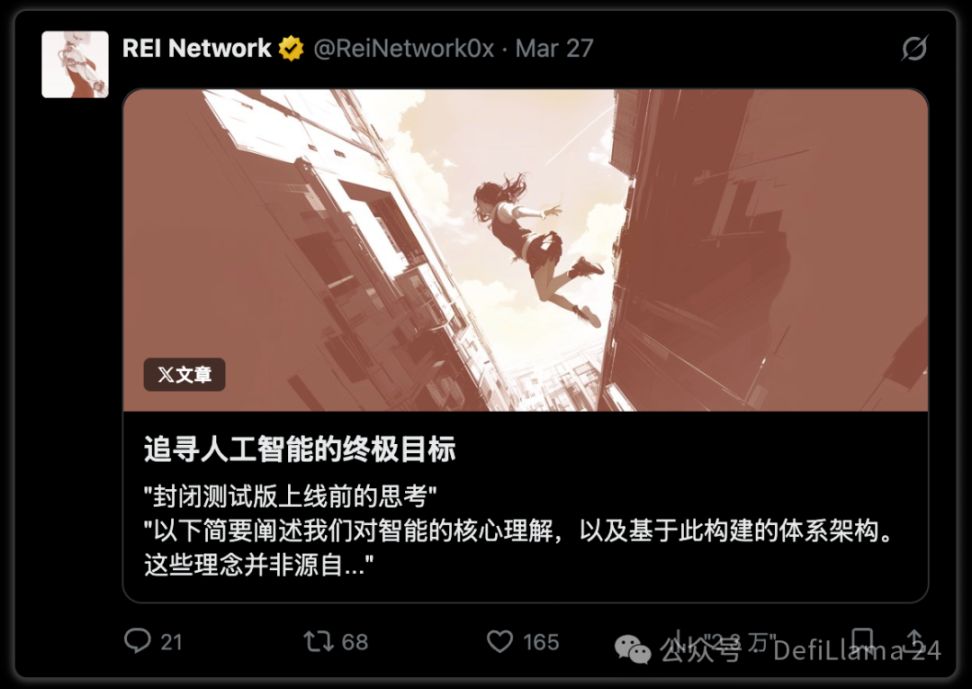Viewport: 972px width, 689px height.
Task: Click the like count 165
Action: click(541, 642)
